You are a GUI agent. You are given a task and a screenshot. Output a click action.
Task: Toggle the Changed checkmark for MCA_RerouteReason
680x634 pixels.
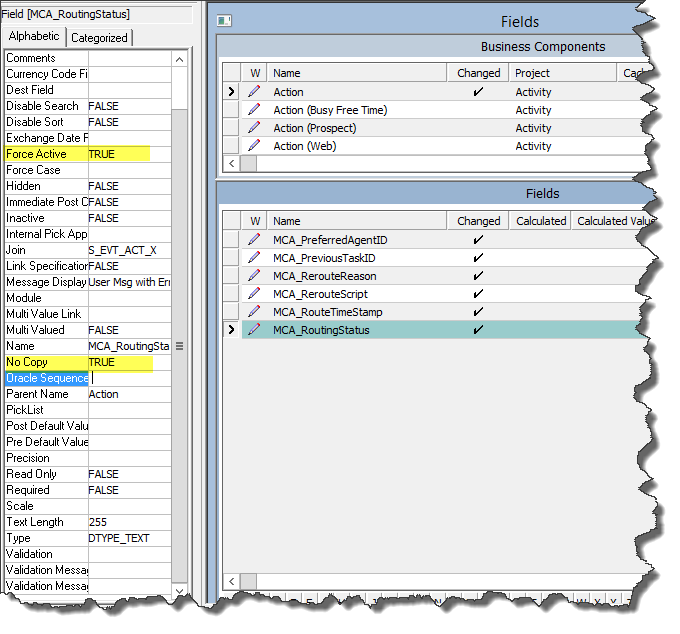click(478, 276)
